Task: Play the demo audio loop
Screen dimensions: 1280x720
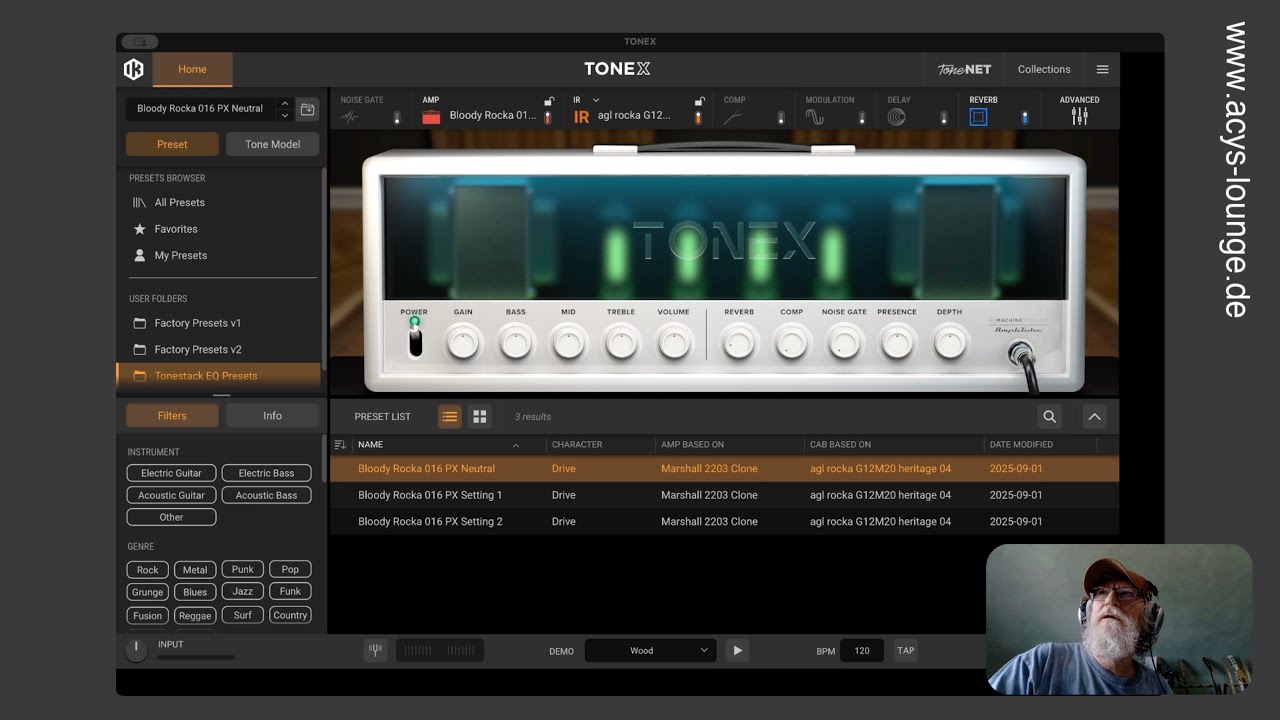Action: pyautogui.click(x=737, y=650)
